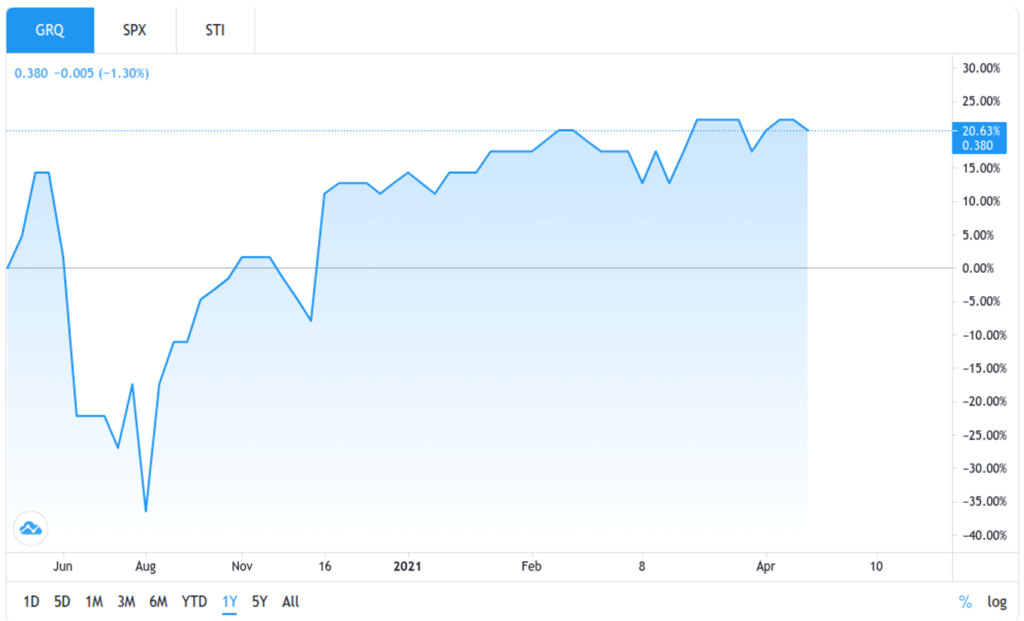The height and width of the screenshot is (621, 1024).
Task: Select YTD range
Action: point(194,602)
